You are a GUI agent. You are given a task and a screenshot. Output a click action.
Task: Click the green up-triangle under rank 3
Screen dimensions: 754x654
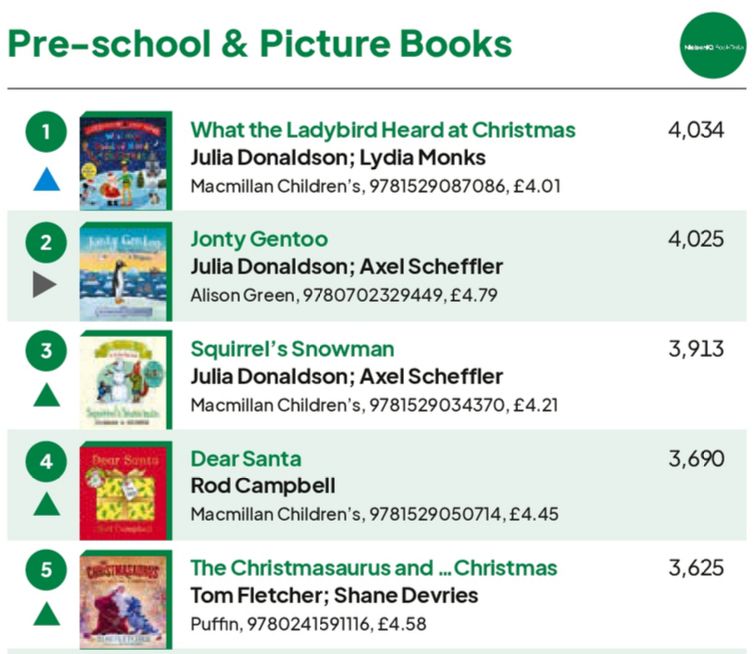click(46, 394)
